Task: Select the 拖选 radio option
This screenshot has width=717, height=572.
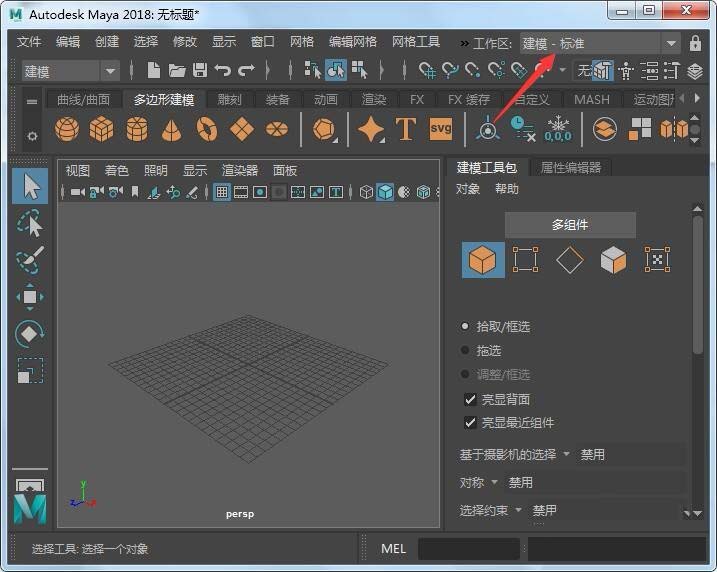Action: 465,351
